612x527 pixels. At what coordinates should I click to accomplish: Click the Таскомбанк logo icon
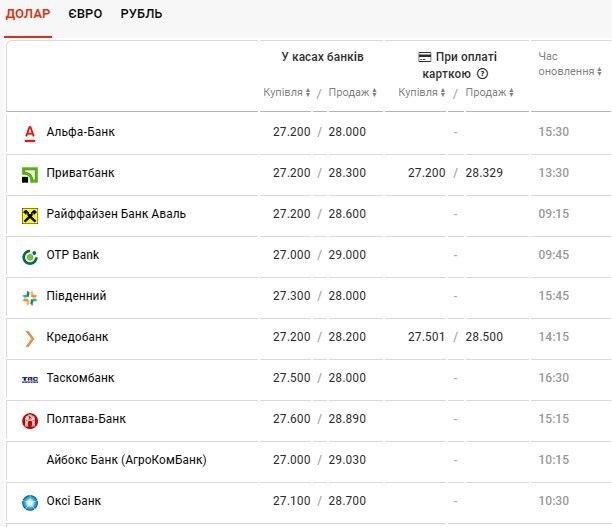point(29,379)
